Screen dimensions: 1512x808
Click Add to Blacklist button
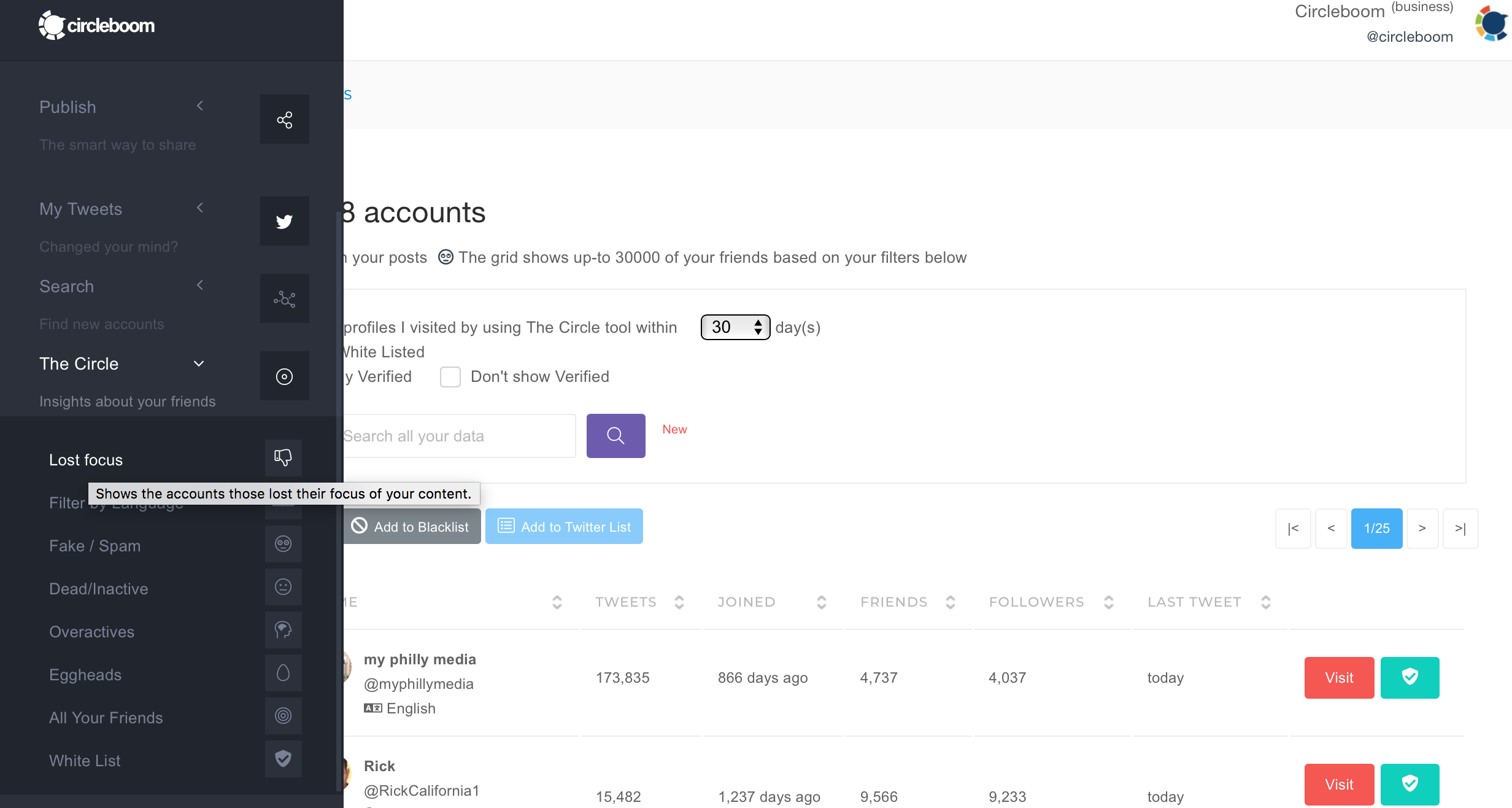click(x=411, y=527)
